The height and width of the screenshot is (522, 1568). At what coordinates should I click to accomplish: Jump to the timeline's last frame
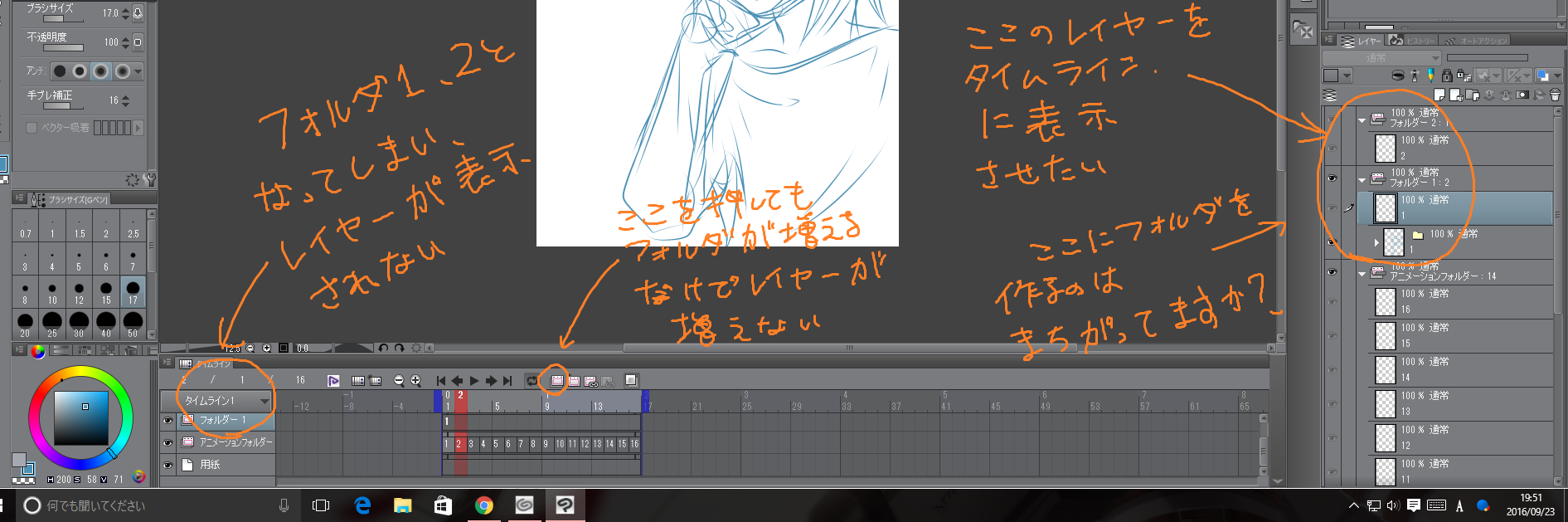point(507,381)
